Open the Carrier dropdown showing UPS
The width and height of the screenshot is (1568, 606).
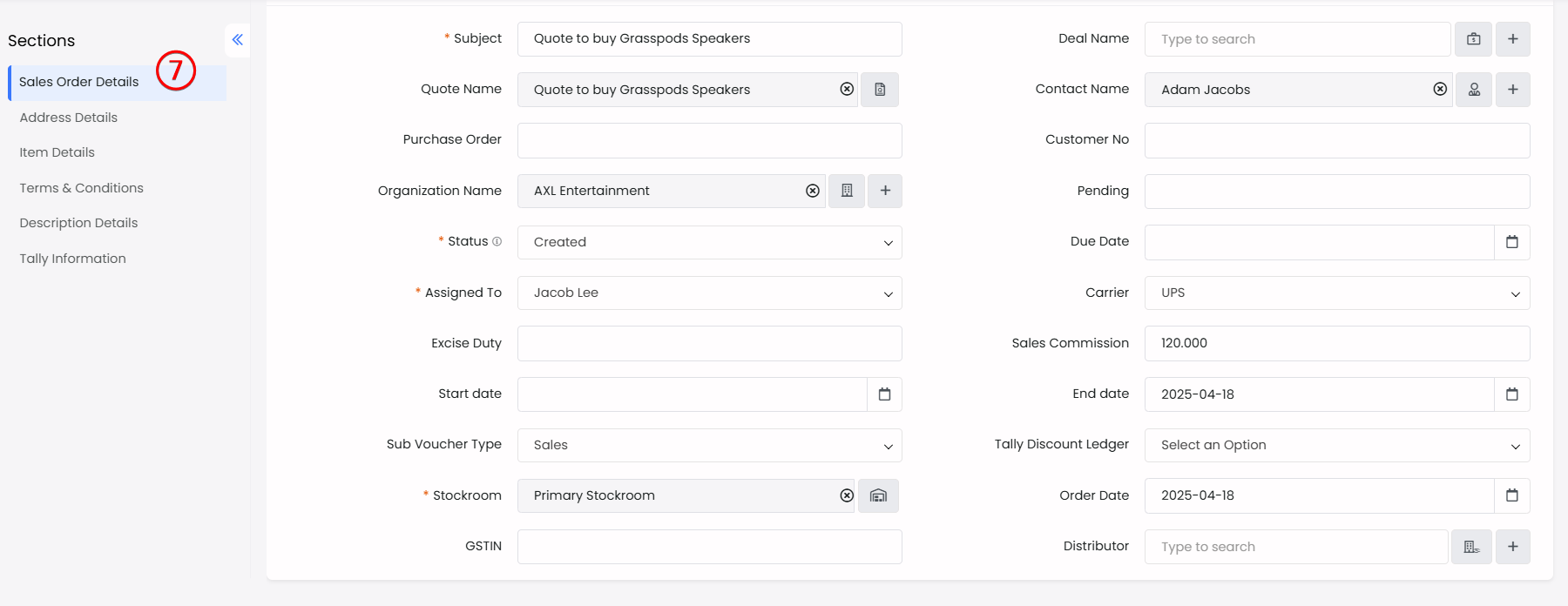tap(1336, 293)
